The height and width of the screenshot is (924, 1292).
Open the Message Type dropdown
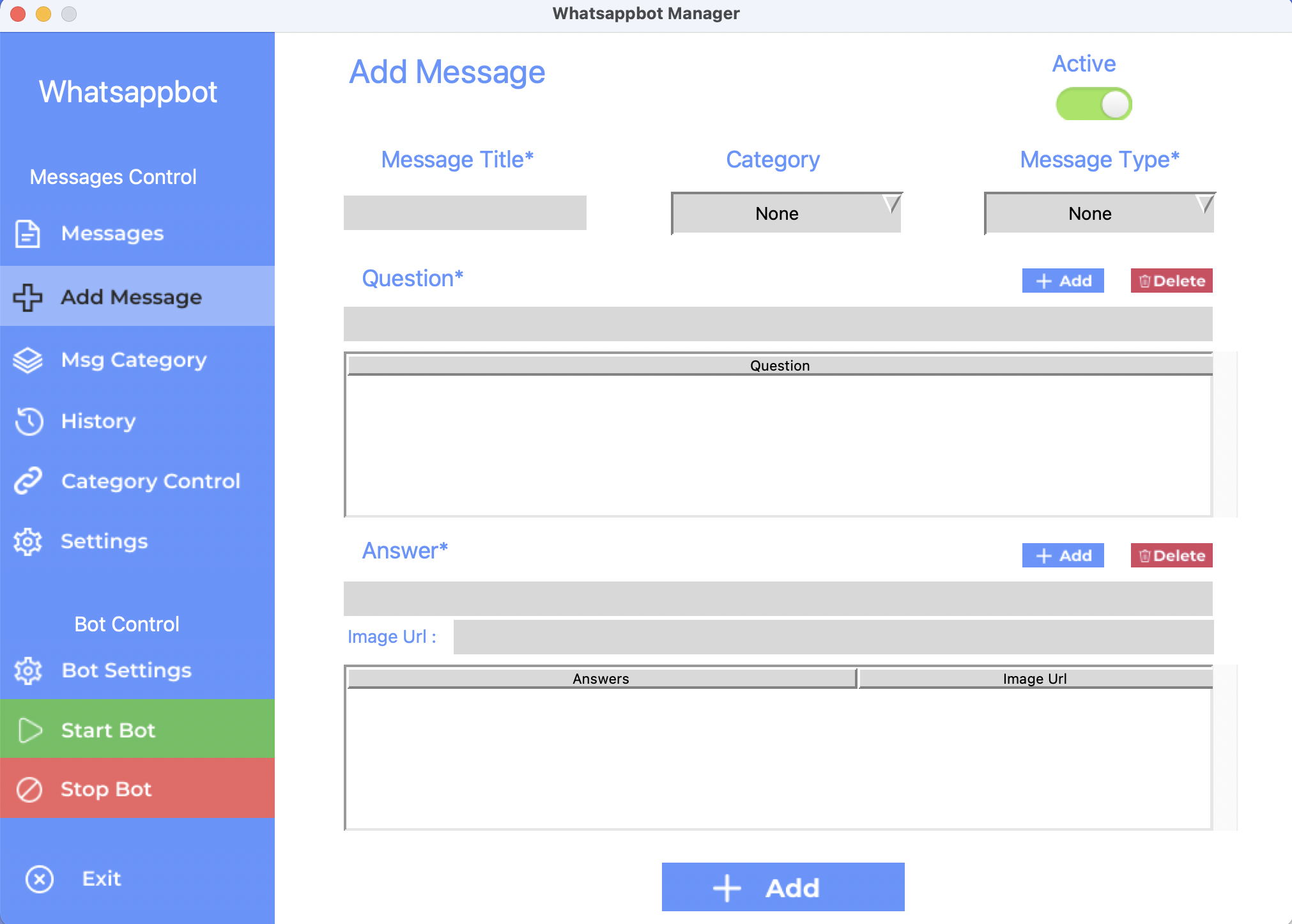1100,213
